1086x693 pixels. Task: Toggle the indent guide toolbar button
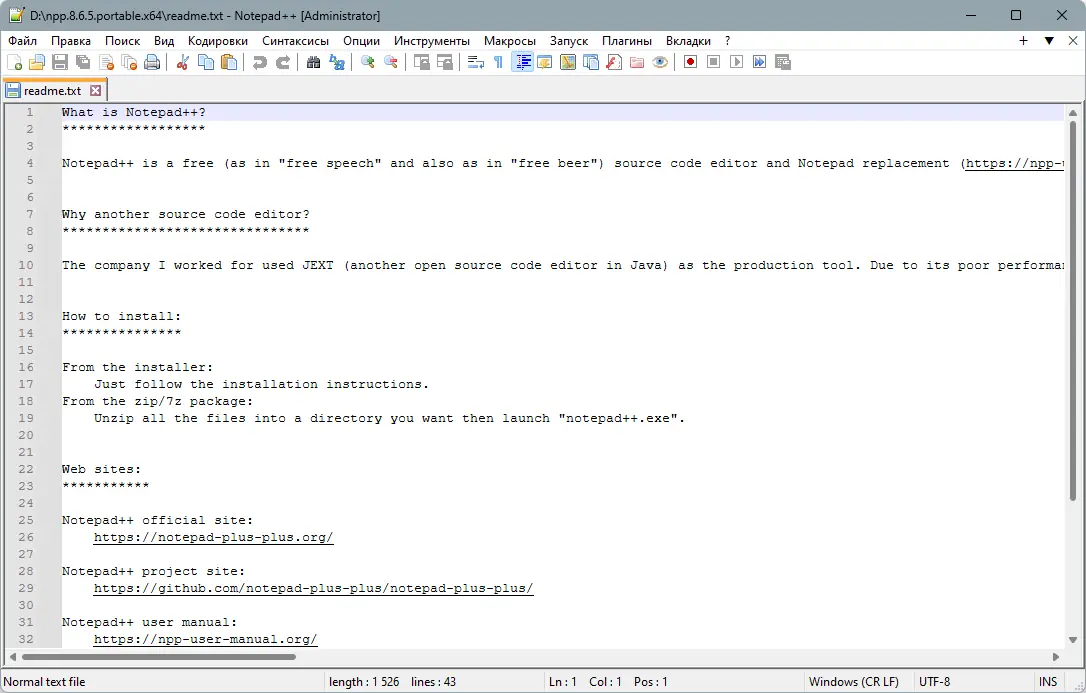[522, 62]
